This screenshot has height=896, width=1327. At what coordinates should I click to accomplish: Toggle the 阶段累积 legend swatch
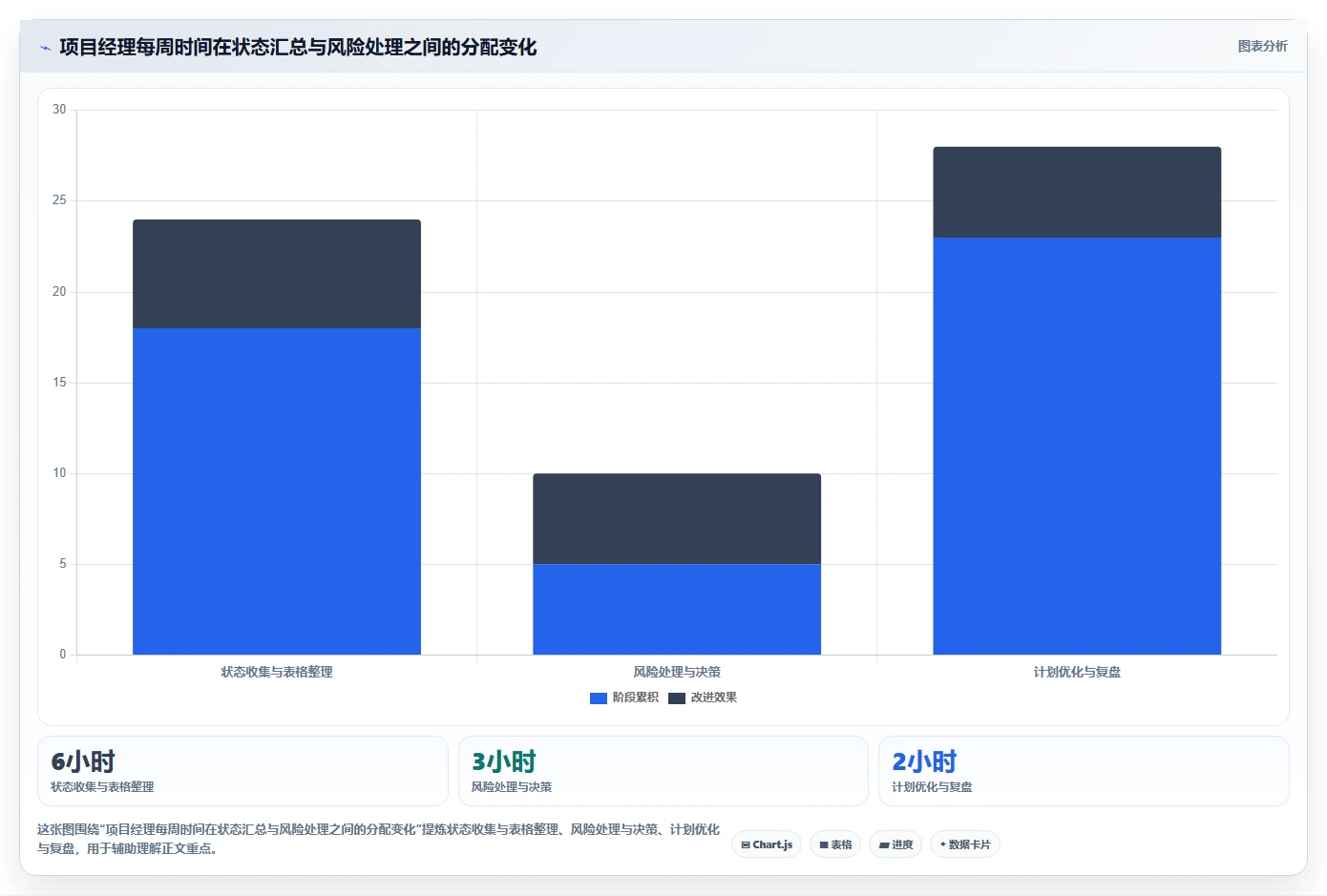point(599,698)
